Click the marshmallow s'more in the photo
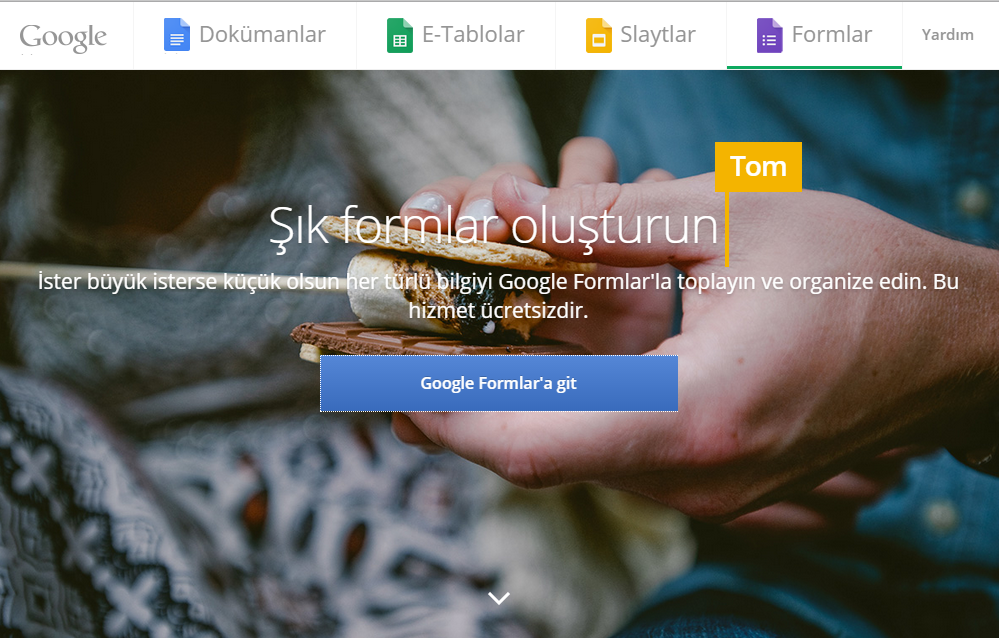 click(x=440, y=290)
